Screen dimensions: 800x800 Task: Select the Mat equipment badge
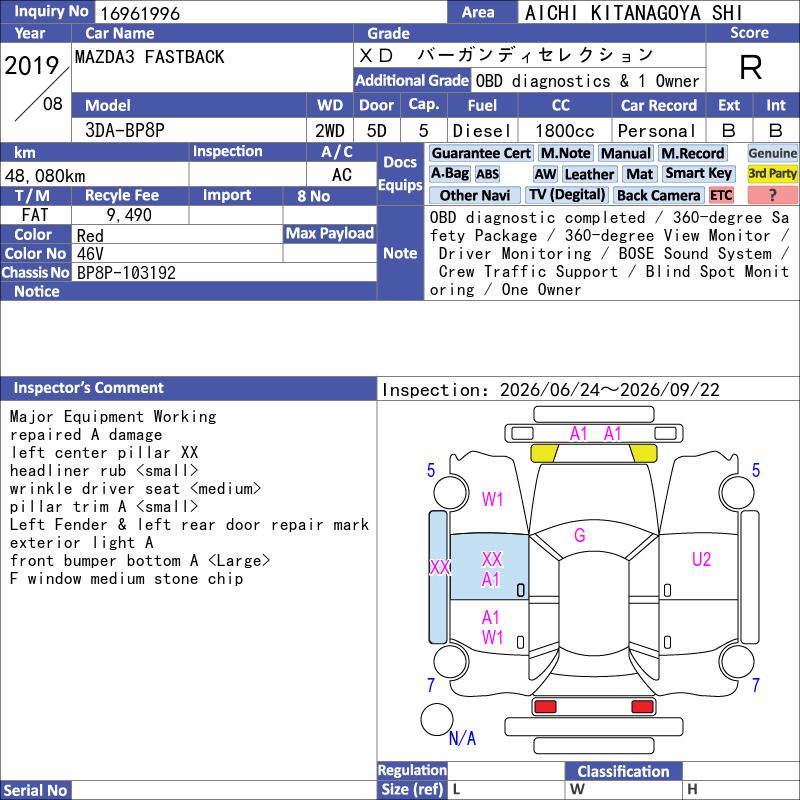click(x=639, y=174)
